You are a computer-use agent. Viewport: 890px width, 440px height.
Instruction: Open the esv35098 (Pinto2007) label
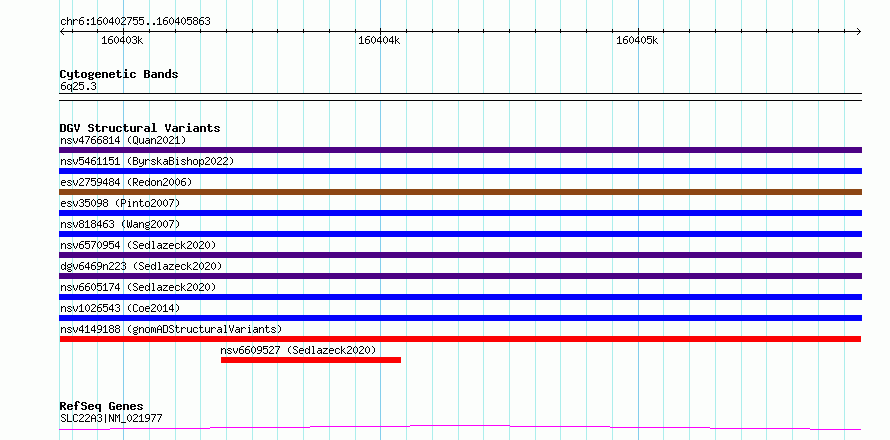[120, 203]
